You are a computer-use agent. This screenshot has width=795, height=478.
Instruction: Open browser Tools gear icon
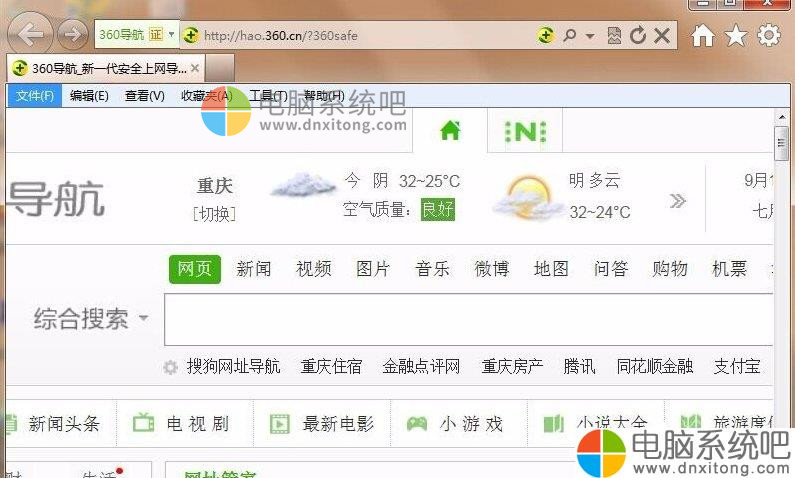(769, 35)
